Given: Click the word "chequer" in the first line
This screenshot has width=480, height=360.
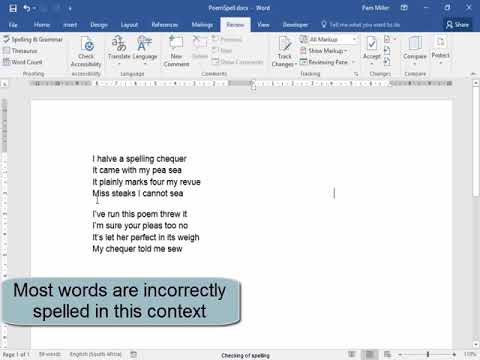Looking at the screenshot, I should [x=171, y=159].
